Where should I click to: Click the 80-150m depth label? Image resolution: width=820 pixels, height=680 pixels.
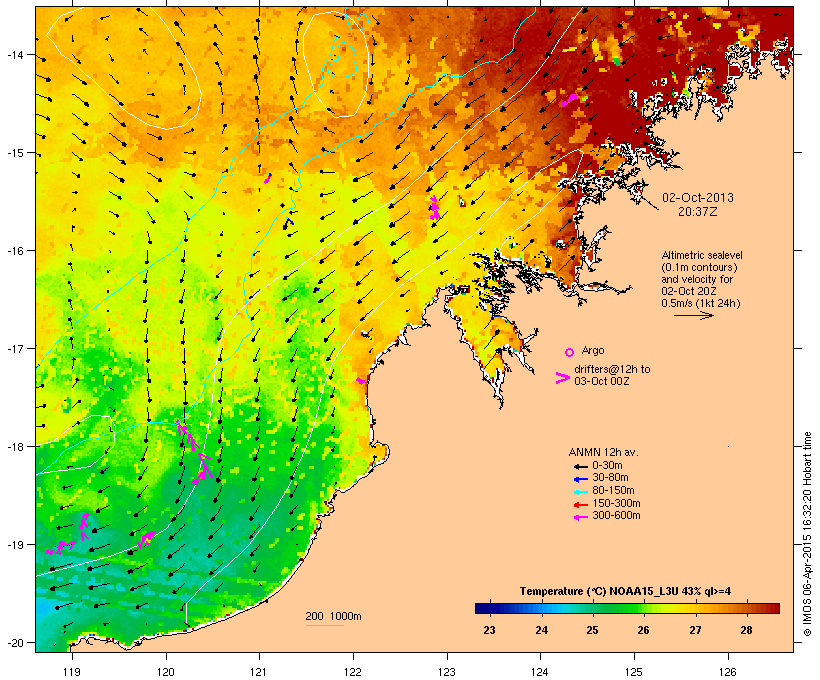pos(613,491)
